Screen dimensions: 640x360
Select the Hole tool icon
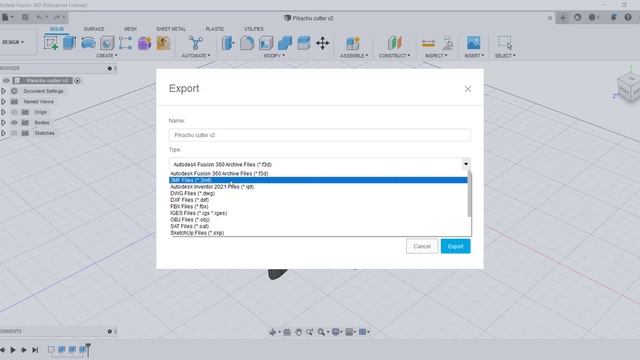(107, 43)
